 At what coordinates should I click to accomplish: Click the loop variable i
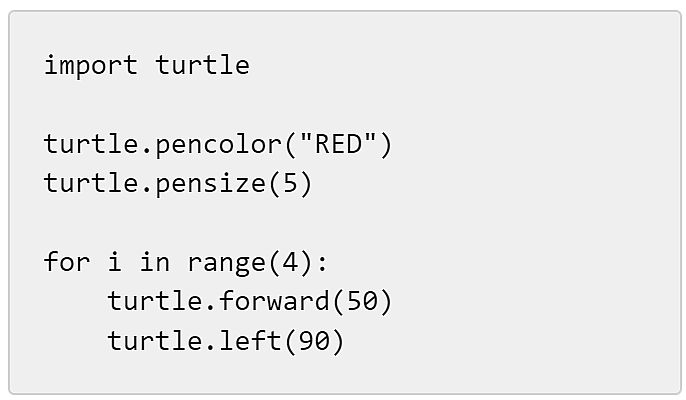[115, 261]
